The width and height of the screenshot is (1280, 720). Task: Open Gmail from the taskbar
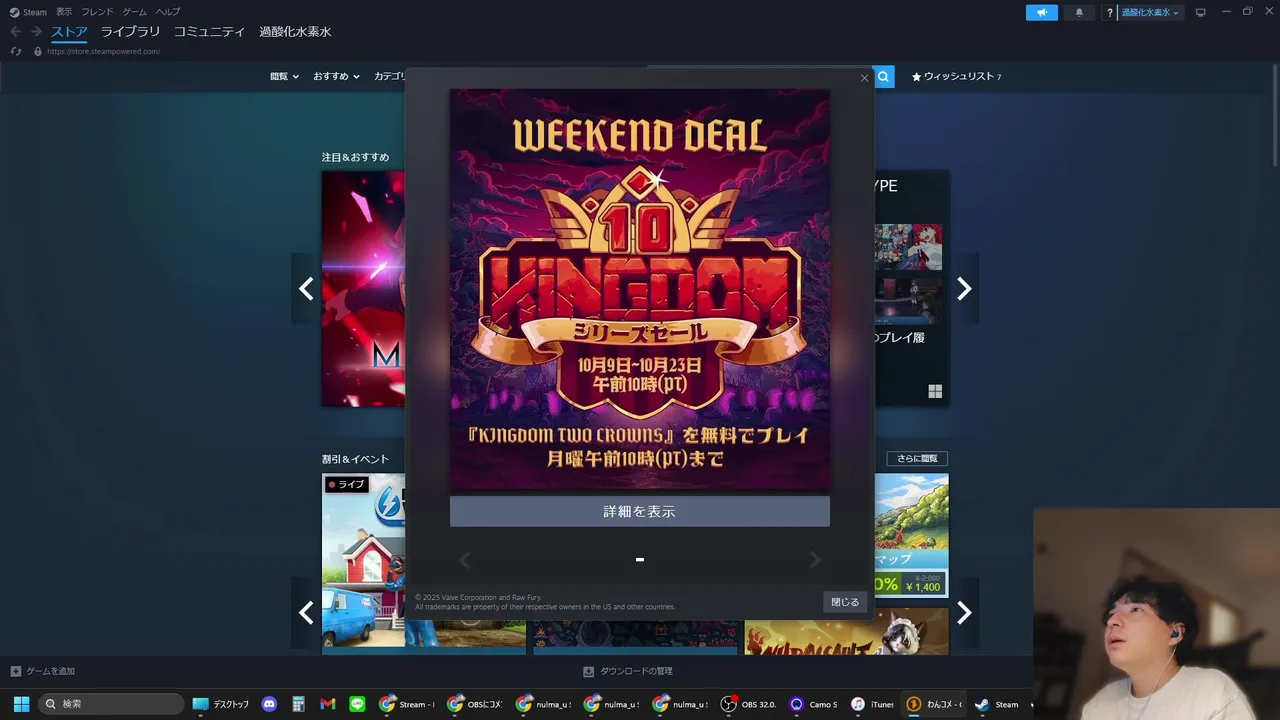pyautogui.click(x=327, y=704)
